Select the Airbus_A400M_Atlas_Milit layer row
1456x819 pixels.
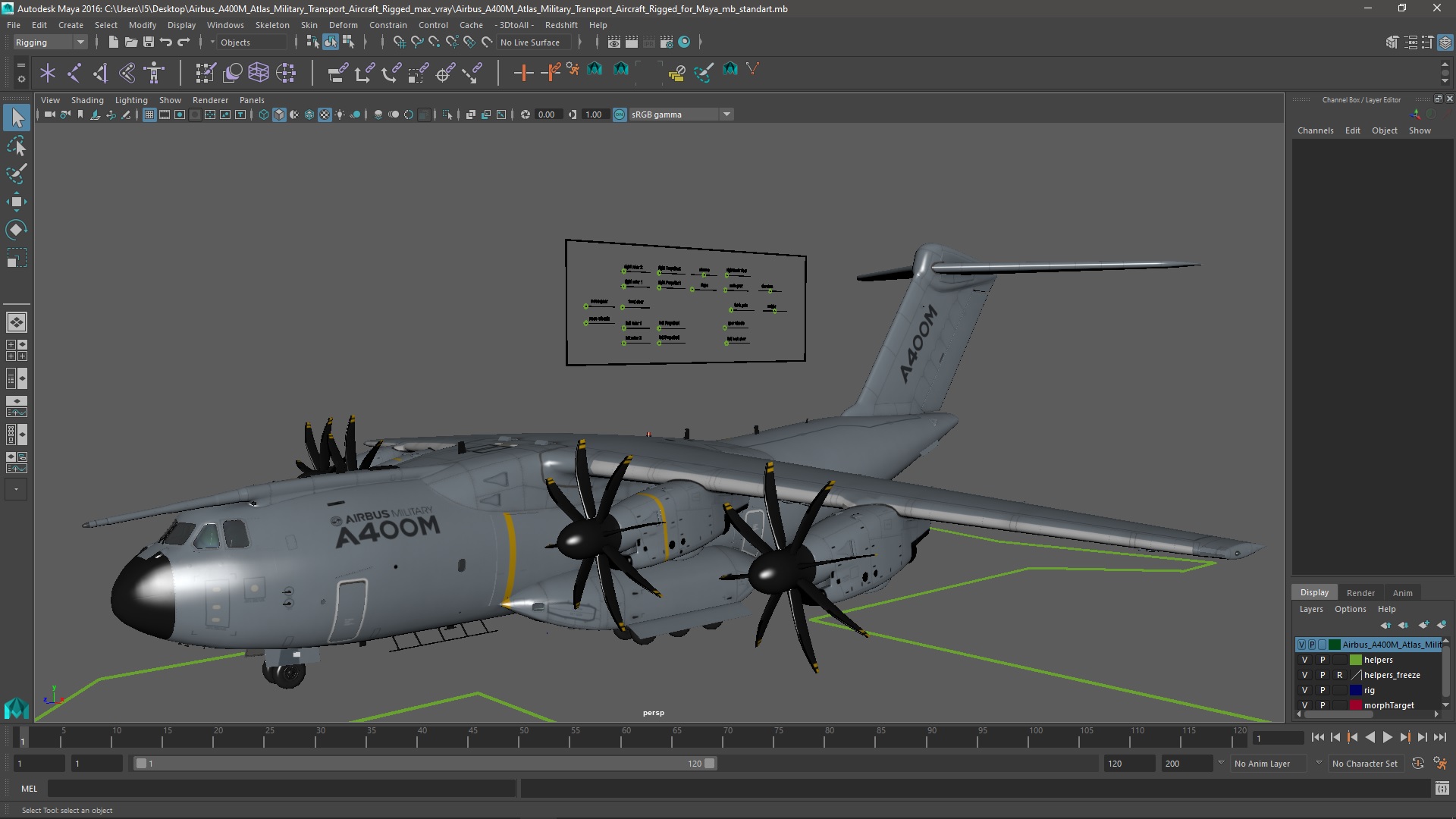coord(1368,645)
